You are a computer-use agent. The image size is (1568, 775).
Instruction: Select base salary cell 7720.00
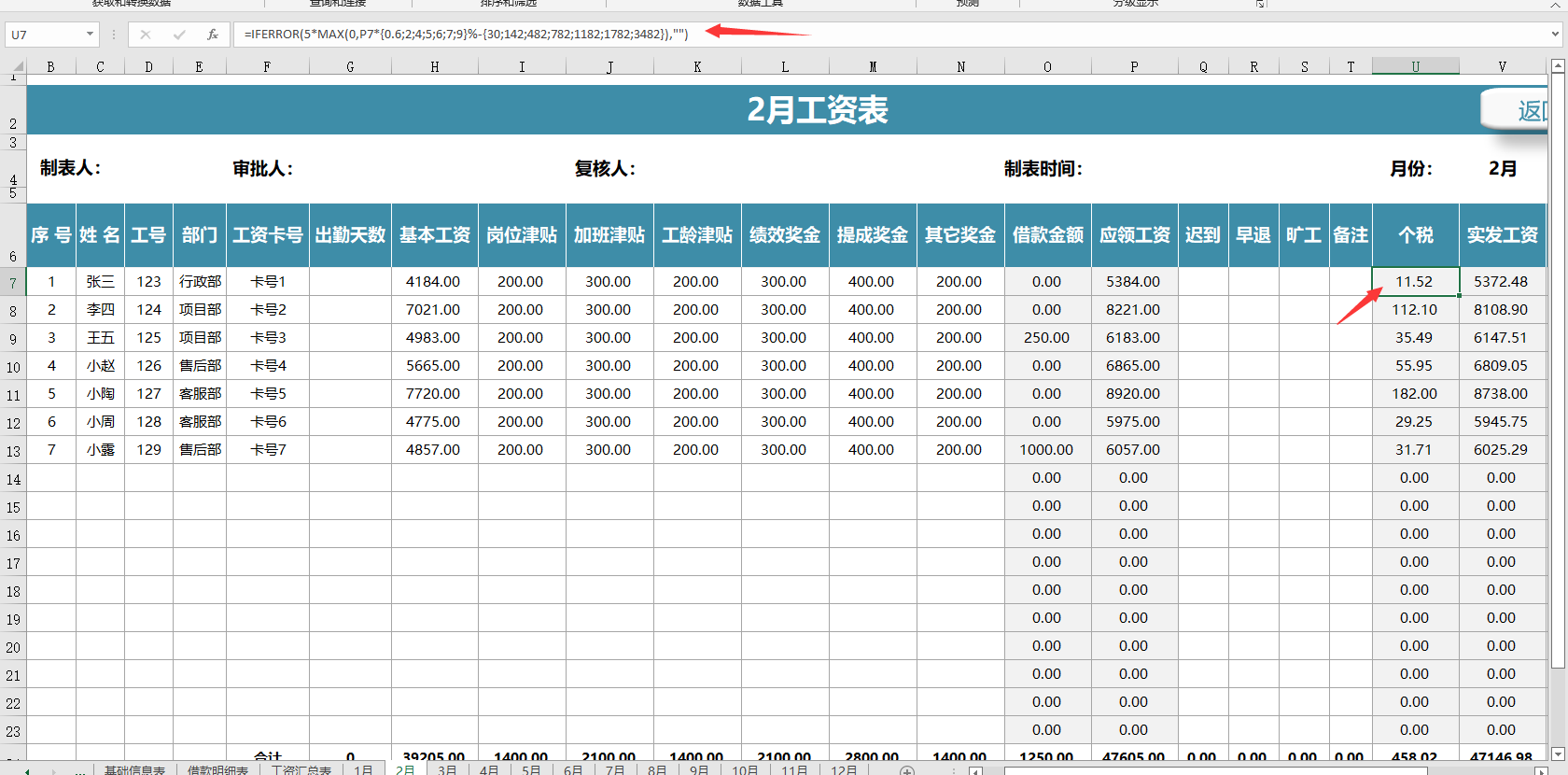(x=435, y=394)
